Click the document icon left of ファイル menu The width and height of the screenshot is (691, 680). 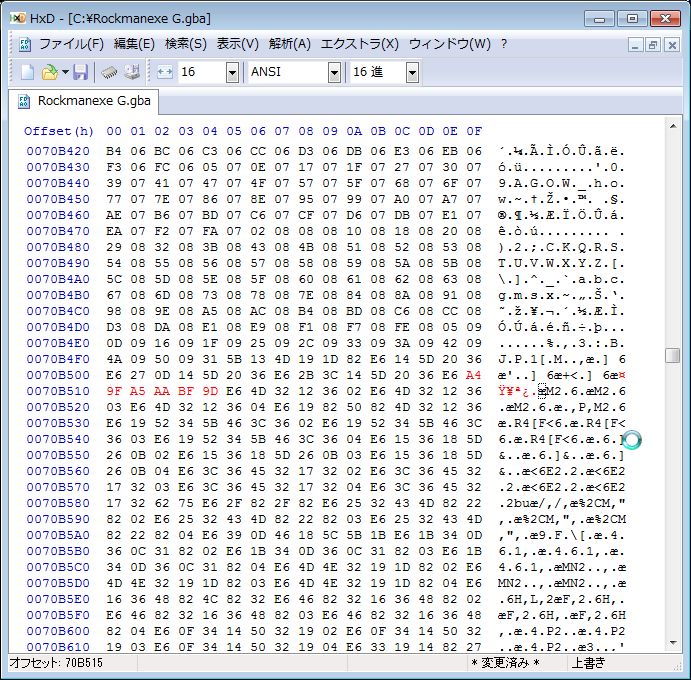click(x=25, y=45)
